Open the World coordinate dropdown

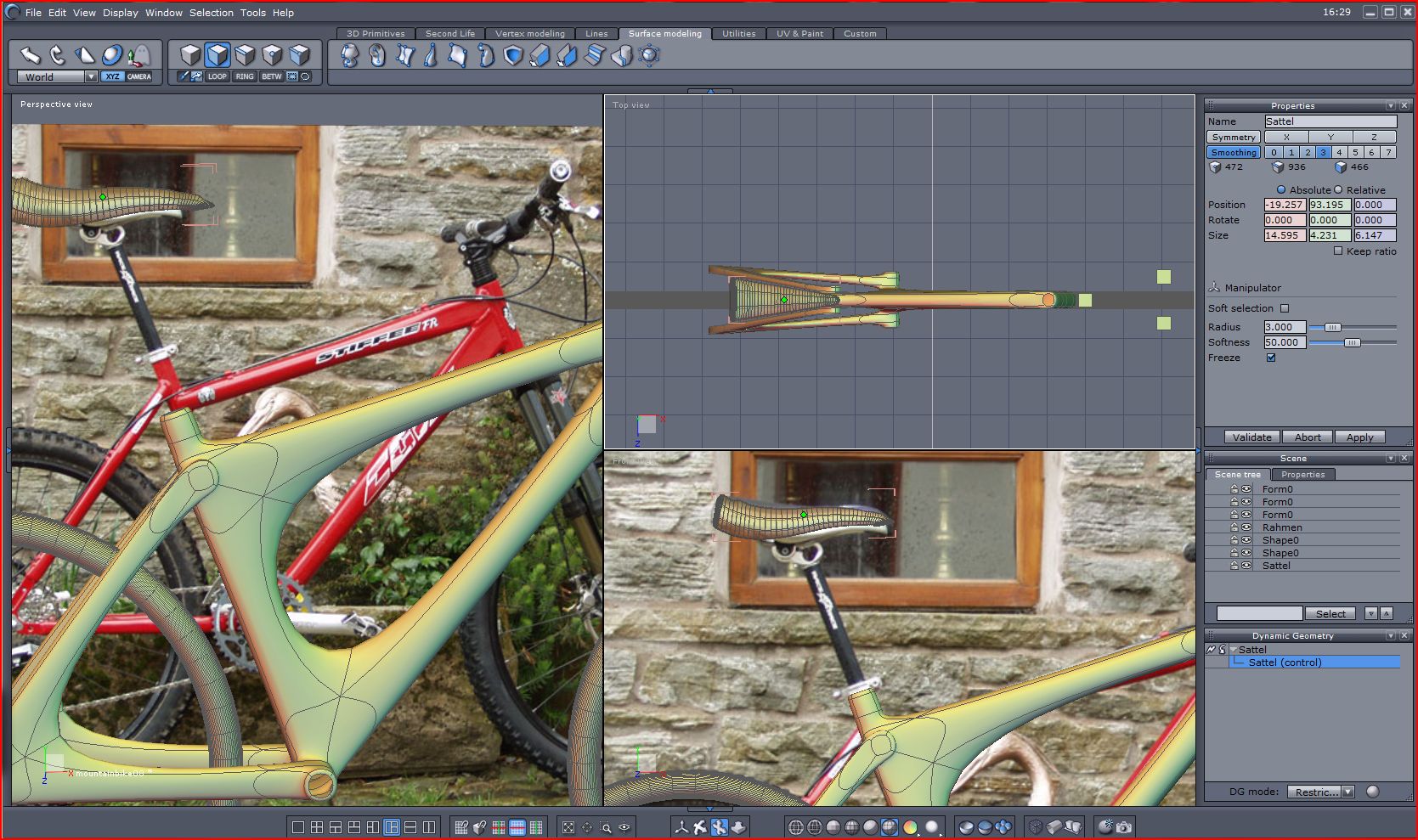point(91,76)
